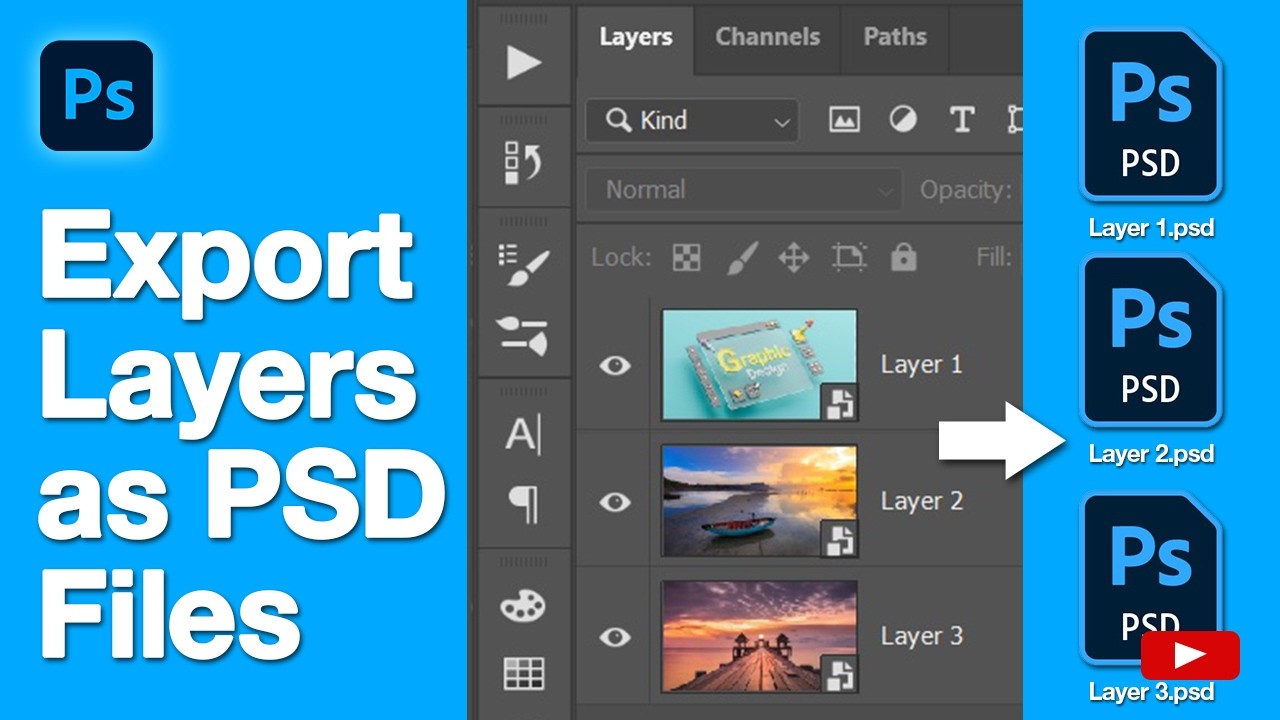1280x720 pixels.
Task: Open the Character panel icon
Action: pos(523,436)
